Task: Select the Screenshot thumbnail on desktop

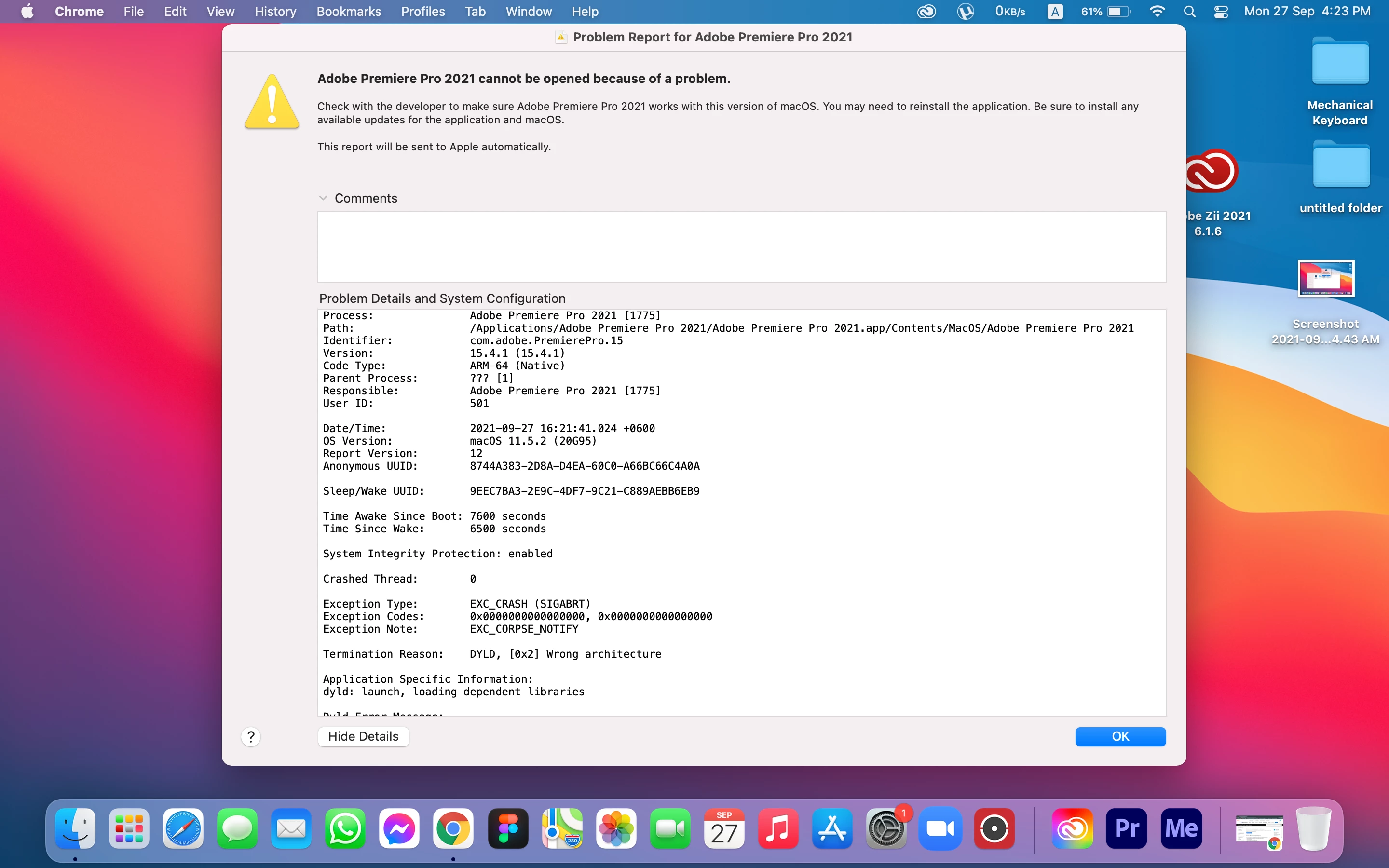Action: pyautogui.click(x=1325, y=279)
